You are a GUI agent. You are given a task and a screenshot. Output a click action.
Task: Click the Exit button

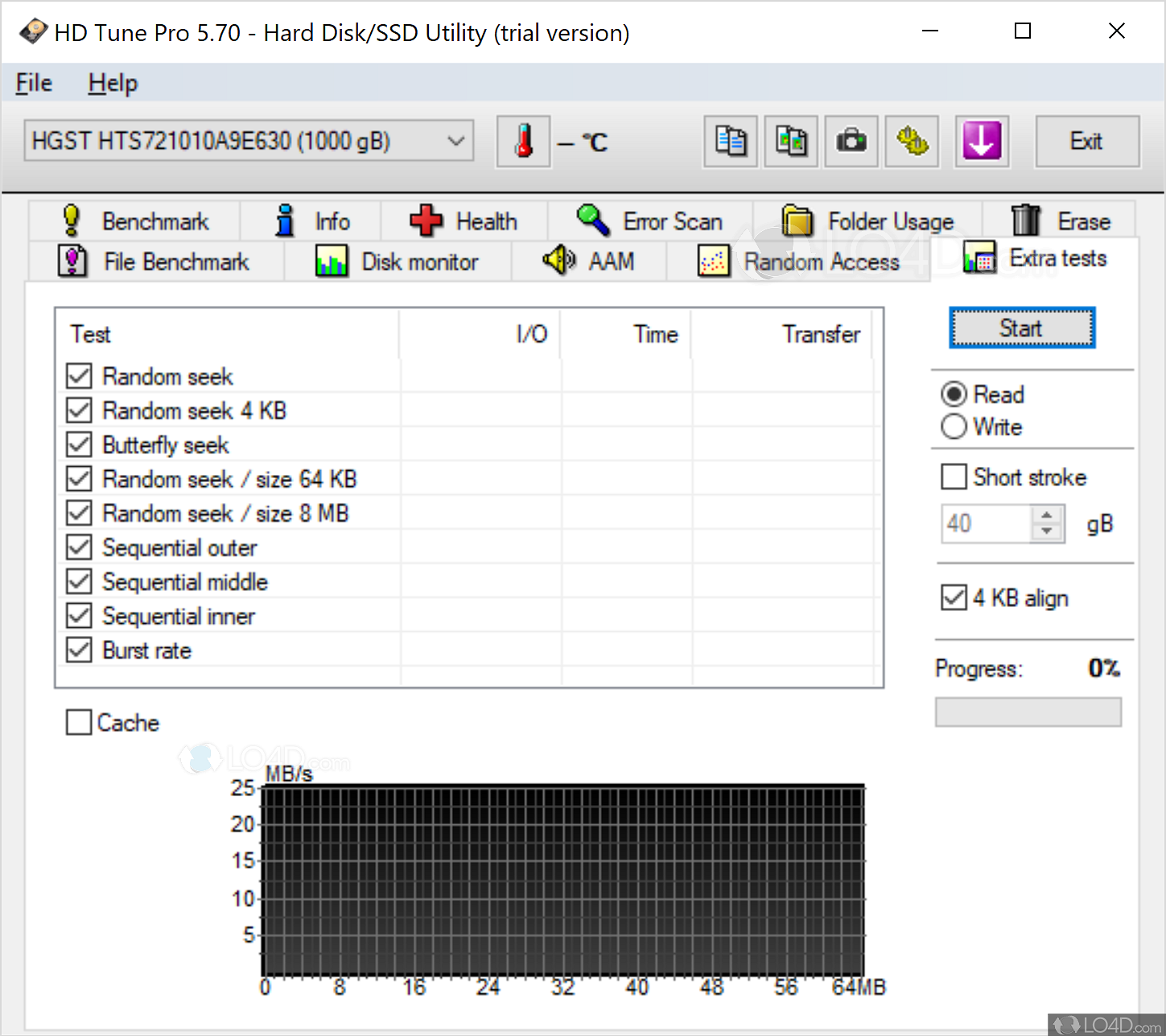pyautogui.click(x=1086, y=141)
